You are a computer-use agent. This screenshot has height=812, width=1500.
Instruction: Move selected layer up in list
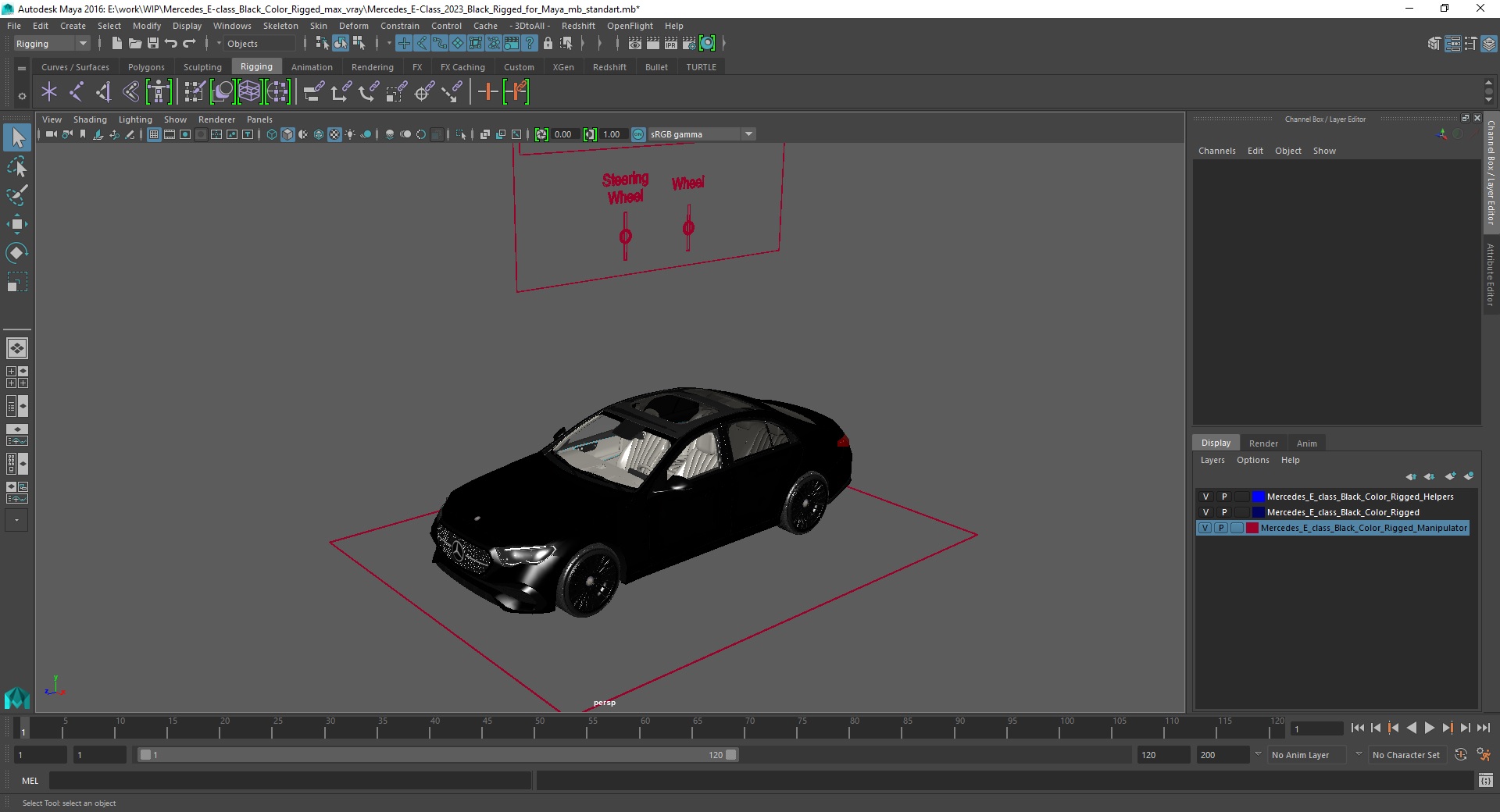[1411, 476]
